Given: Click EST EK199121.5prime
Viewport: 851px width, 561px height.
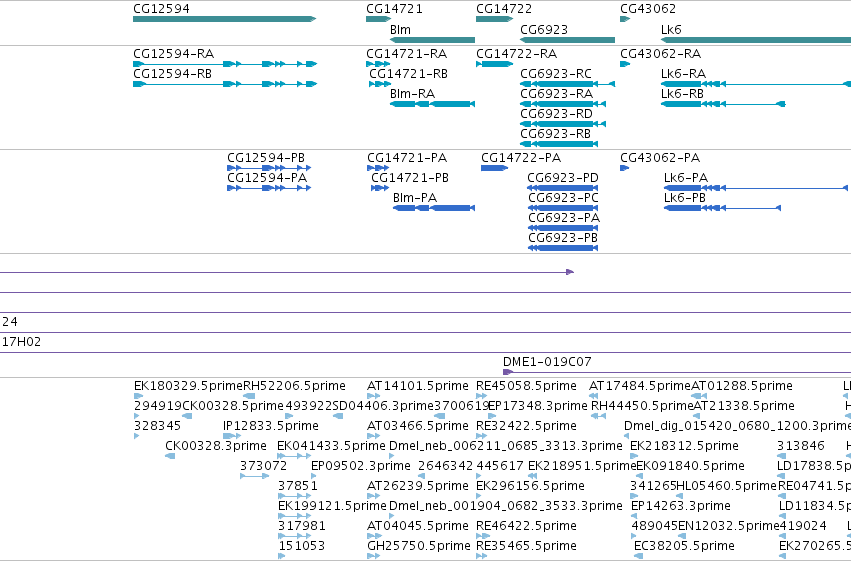Looking at the screenshot, I should click(295, 517).
